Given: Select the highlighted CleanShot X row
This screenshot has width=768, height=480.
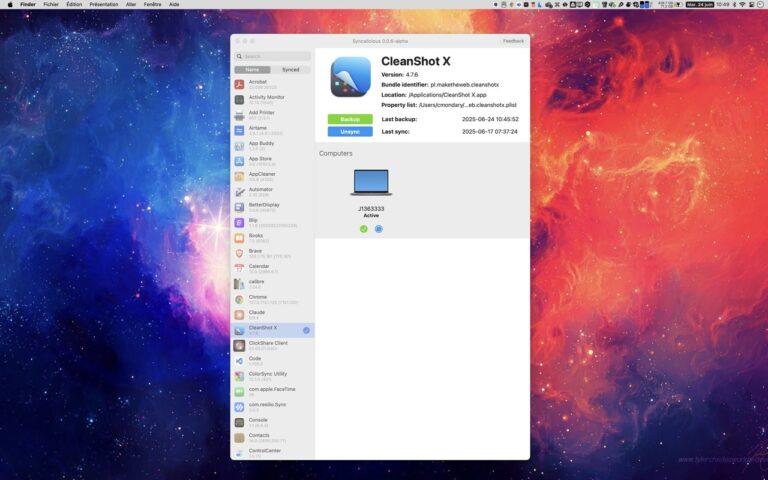Looking at the screenshot, I should (x=272, y=331).
